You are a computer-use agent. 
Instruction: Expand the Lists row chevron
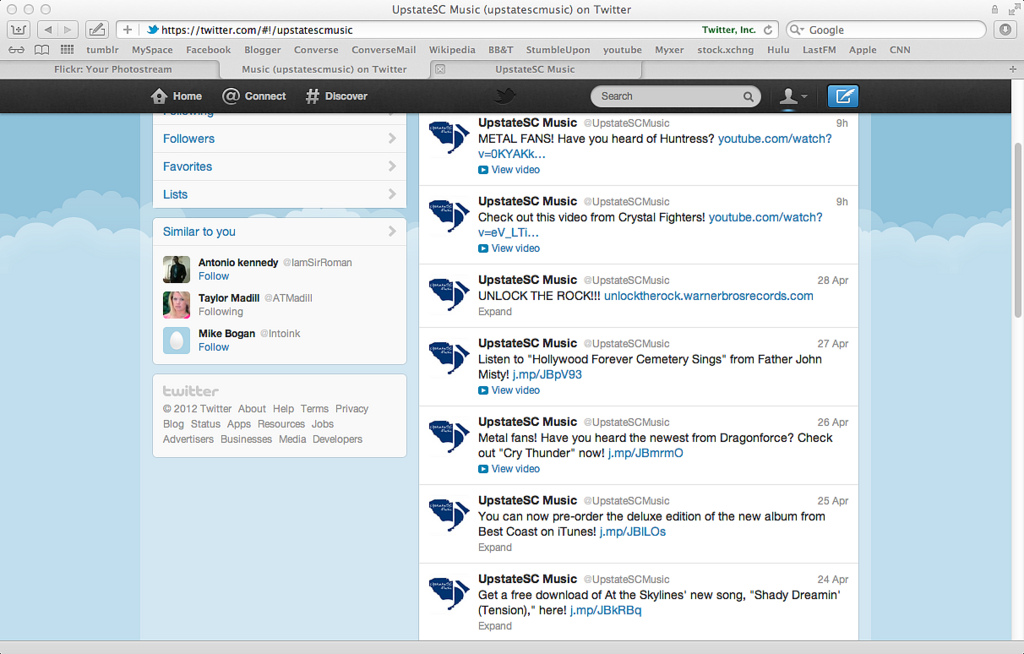tap(392, 194)
